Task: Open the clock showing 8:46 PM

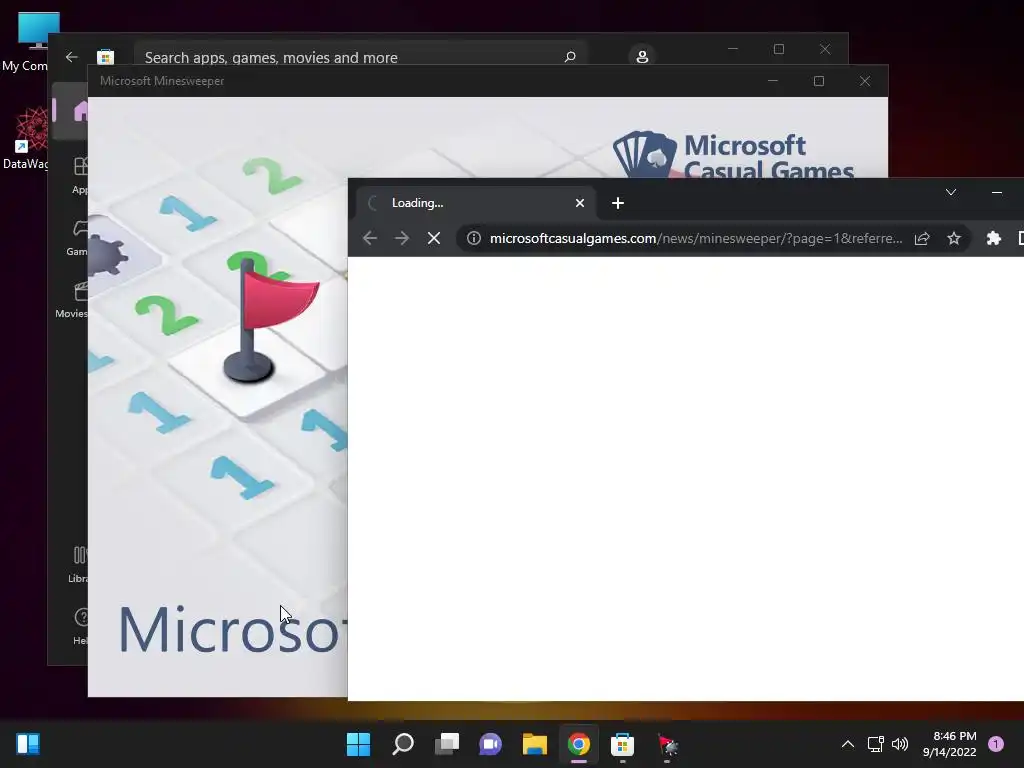Action: (950, 744)
